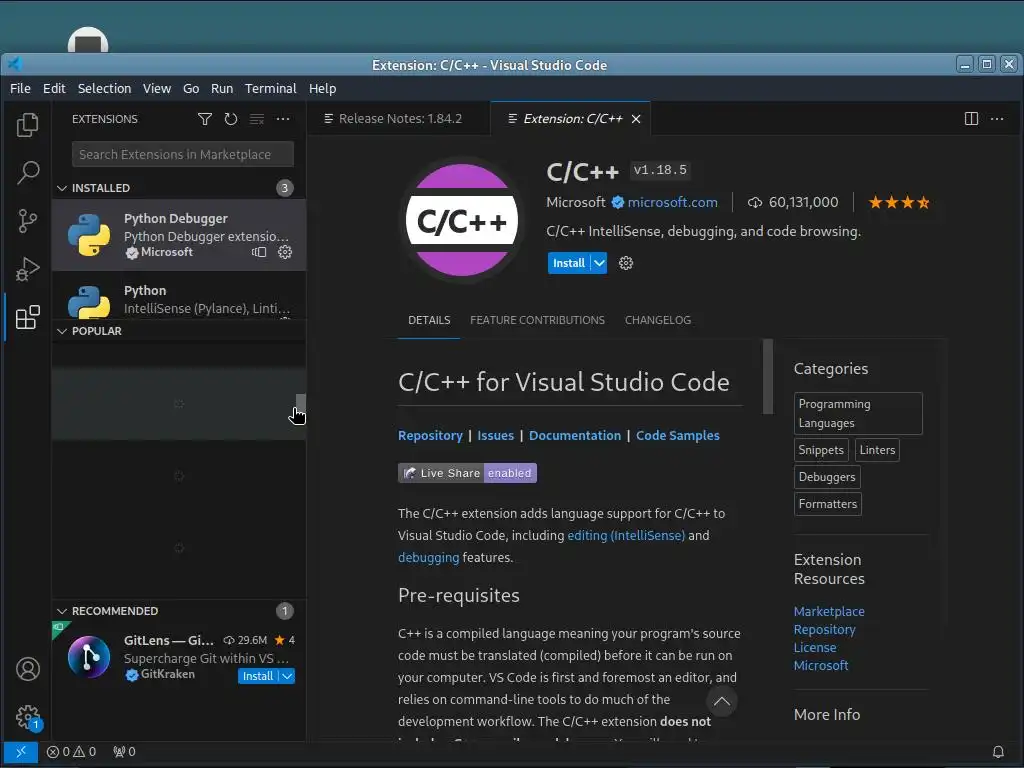The width and height of the screenshot is (1024, 768).
Task: Split the editor right
Action: pos(971,119)
